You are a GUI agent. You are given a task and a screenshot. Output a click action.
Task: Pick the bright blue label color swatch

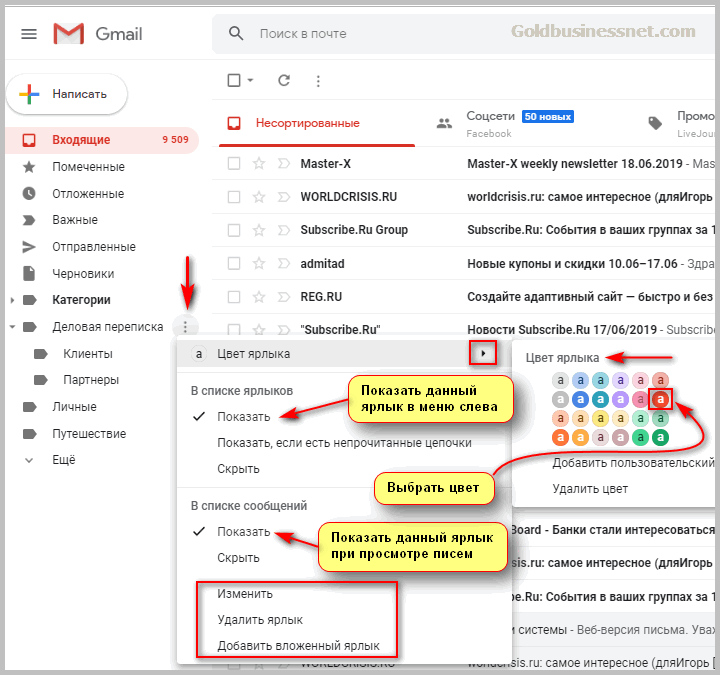tap(580, 399)
